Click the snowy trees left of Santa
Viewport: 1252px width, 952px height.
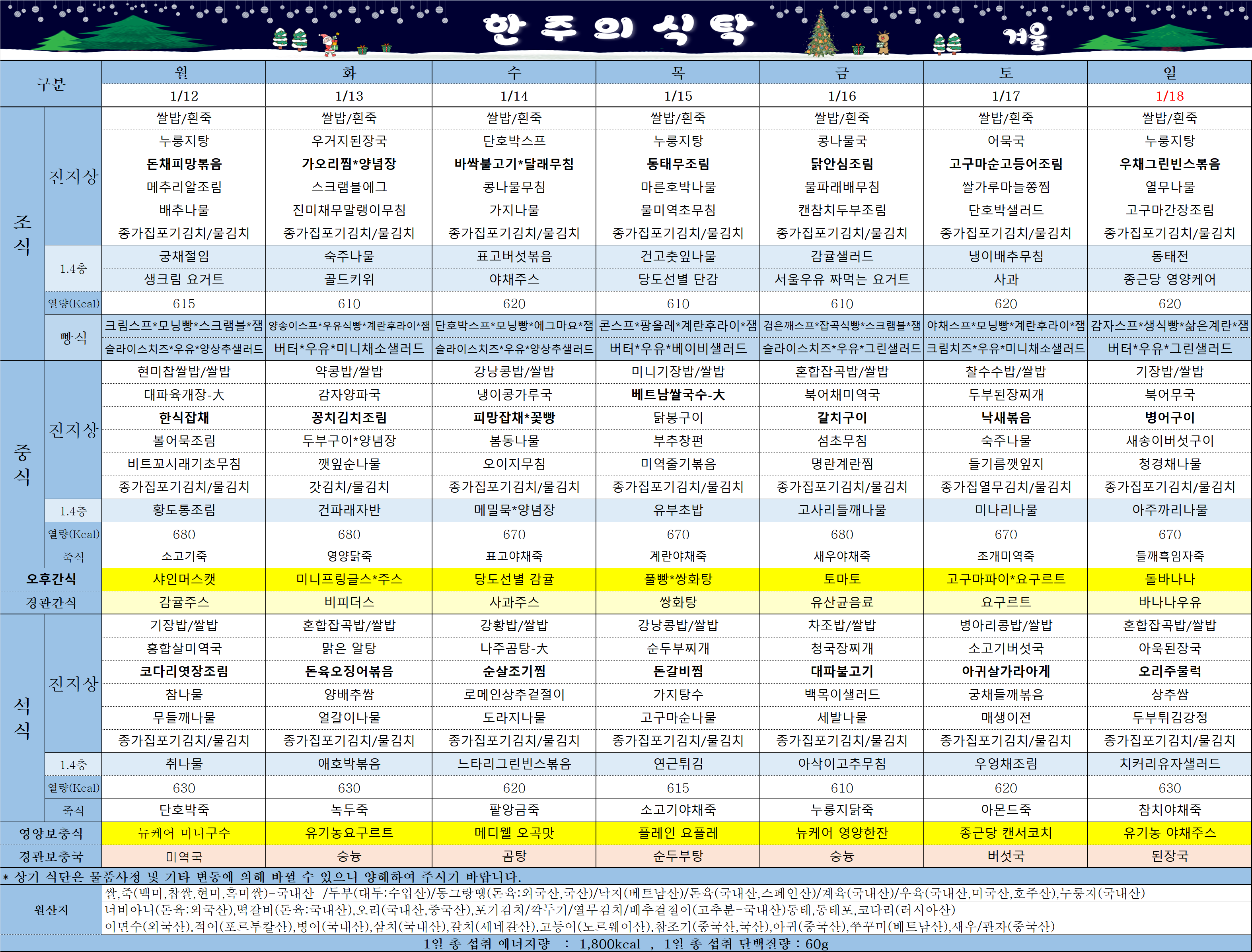[x=290, y=39]
